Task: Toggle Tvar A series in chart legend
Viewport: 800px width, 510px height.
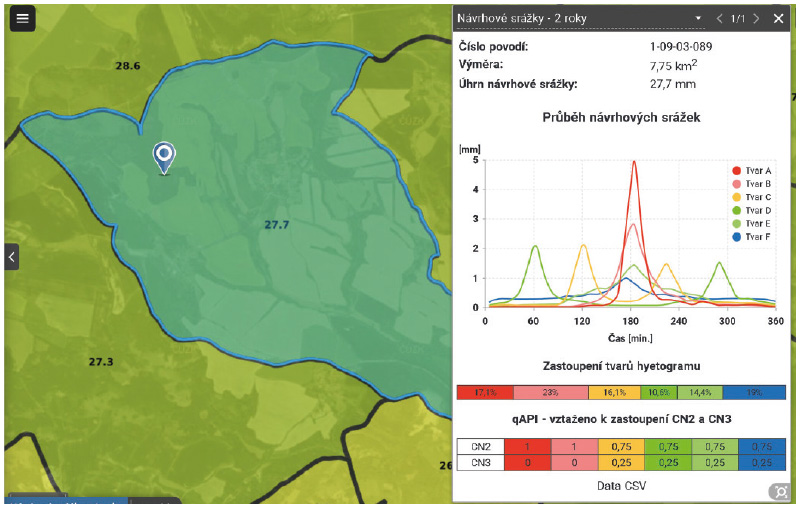Action: pos(751,171)
